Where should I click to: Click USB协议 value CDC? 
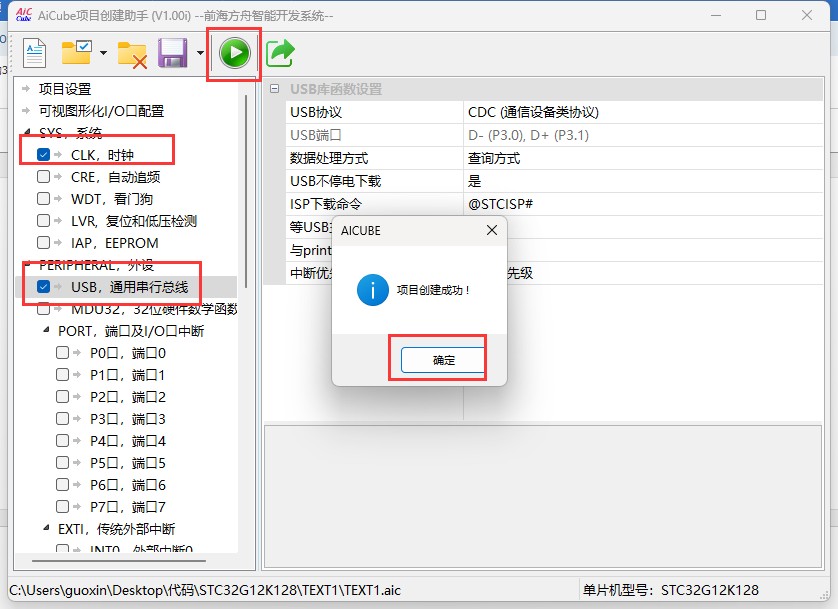(642, 112)
